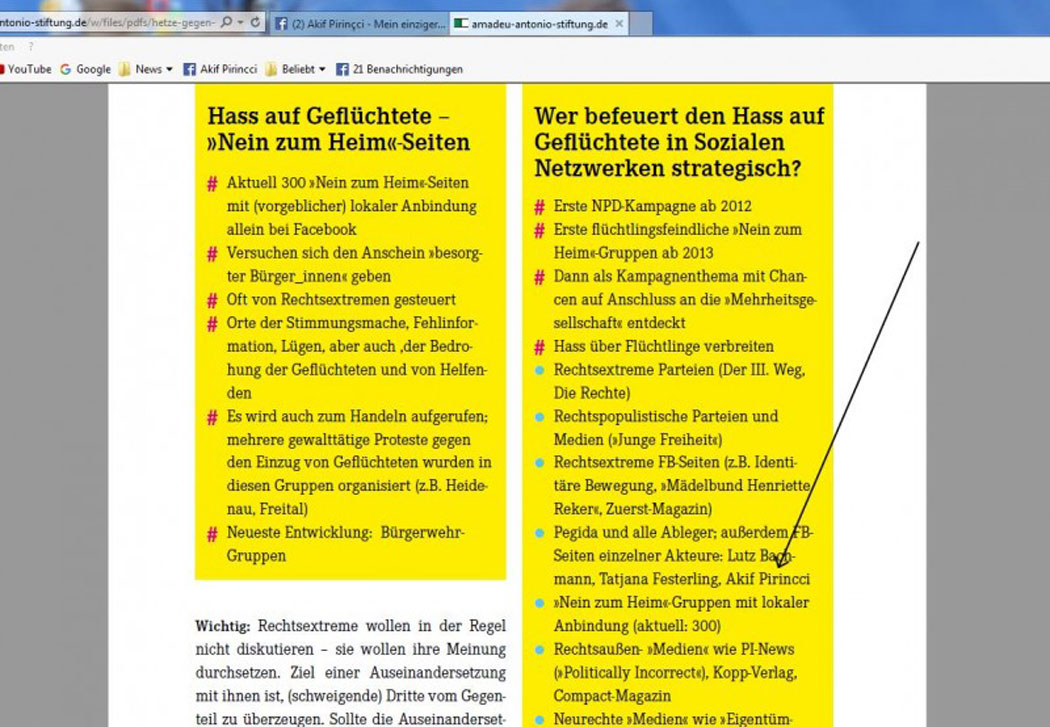Click the heading line "Wer befeuert den Hass auf"

pos(679,116)
